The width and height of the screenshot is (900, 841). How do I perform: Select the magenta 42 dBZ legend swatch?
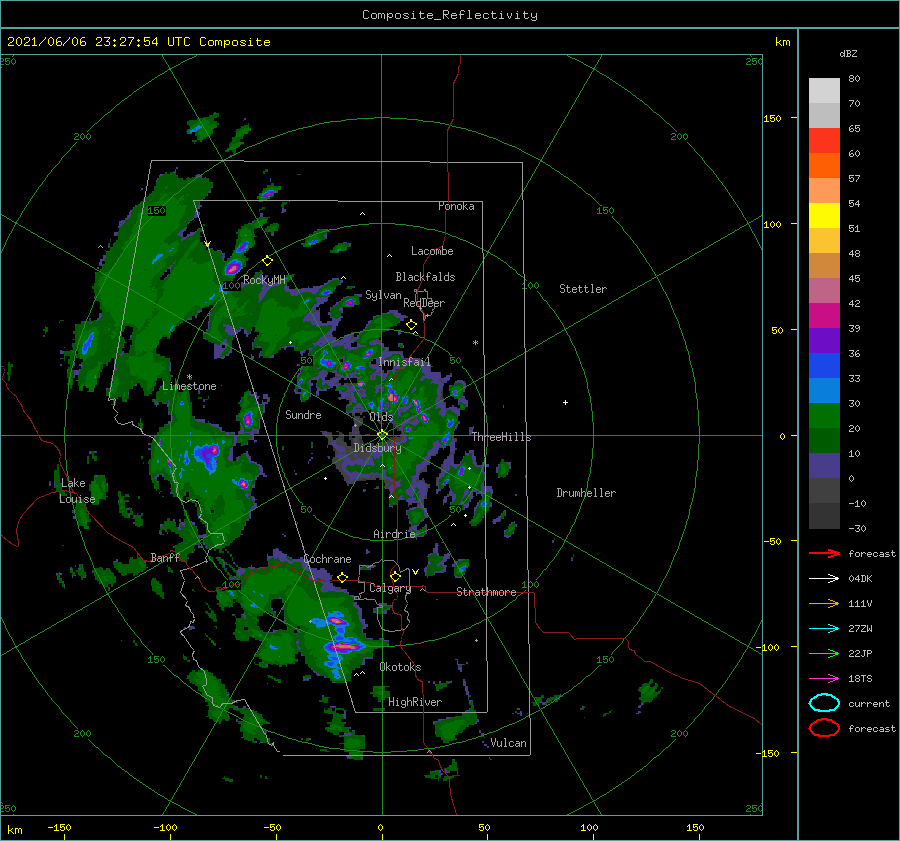pos(824,315)
